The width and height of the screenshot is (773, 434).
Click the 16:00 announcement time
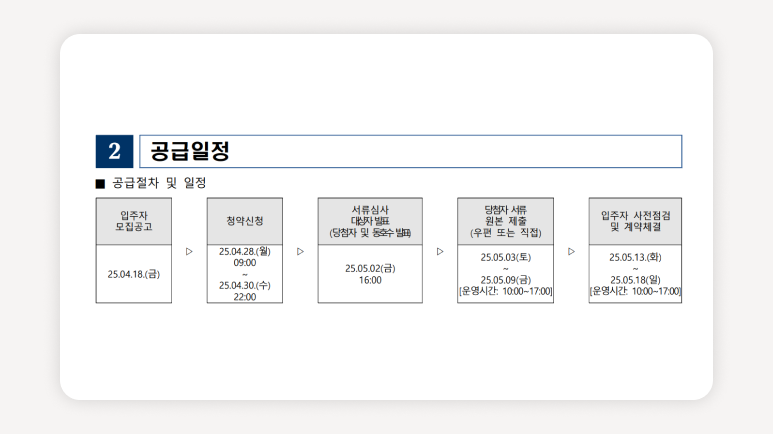point(370,280)
